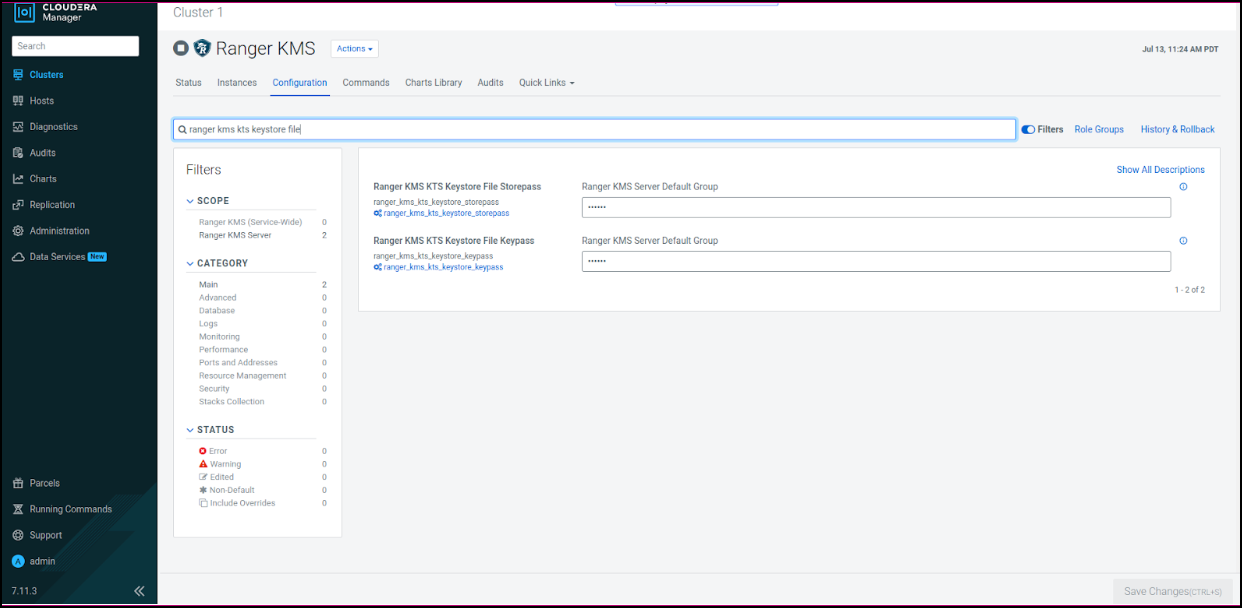
Task: Open the Actions dropdown
Action: click(x=354, y=49)
